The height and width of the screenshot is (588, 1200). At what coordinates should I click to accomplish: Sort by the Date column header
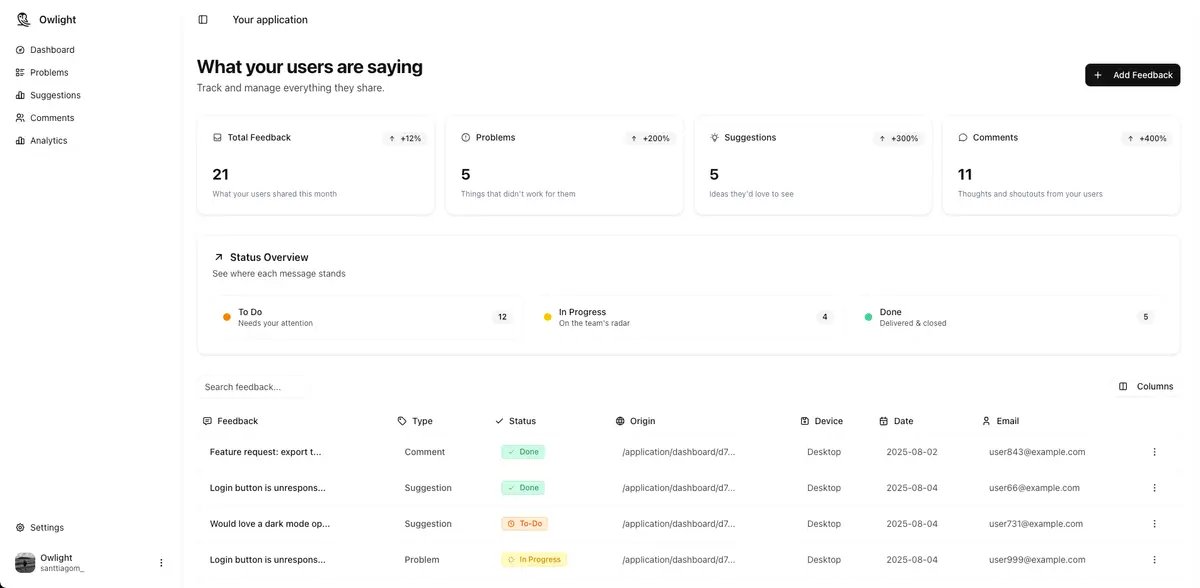pyautogui.click(x=896, y=421)
